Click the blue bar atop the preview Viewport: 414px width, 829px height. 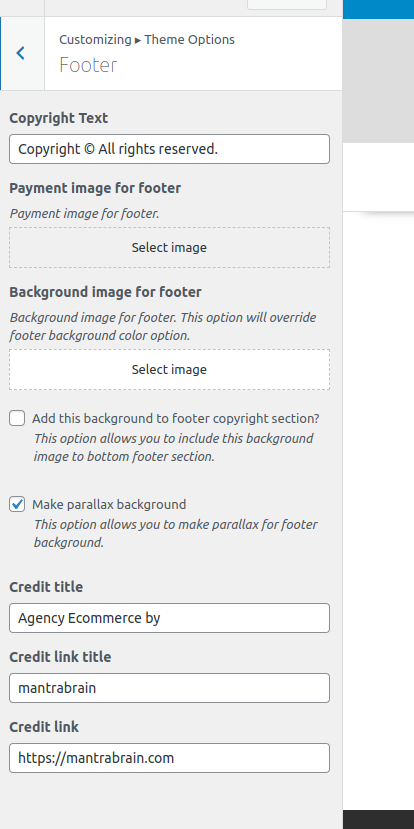click(x=379, y=10)
